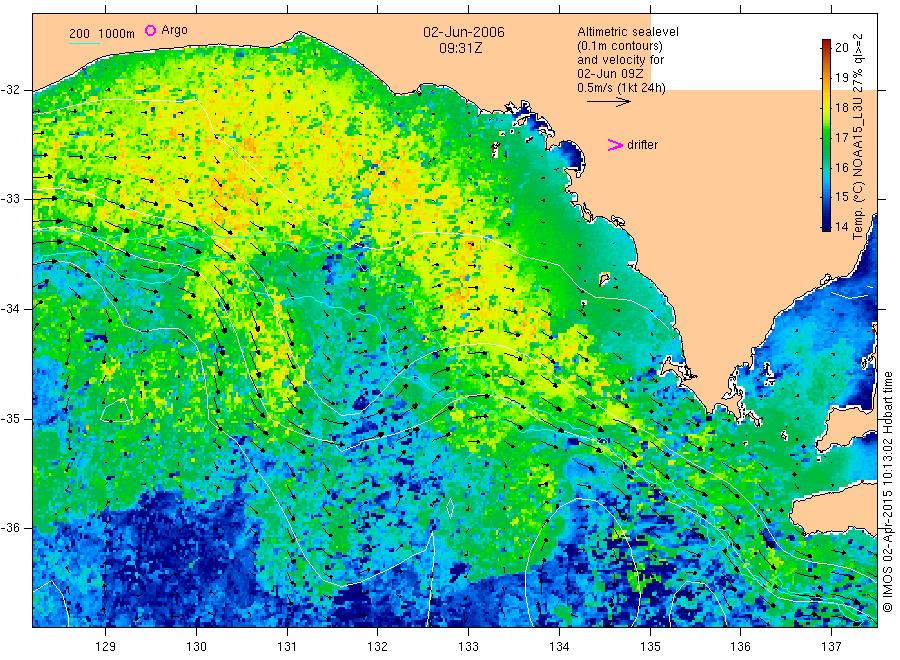Click the '(0.1m contours)' legend line

[x=619, y=46]
